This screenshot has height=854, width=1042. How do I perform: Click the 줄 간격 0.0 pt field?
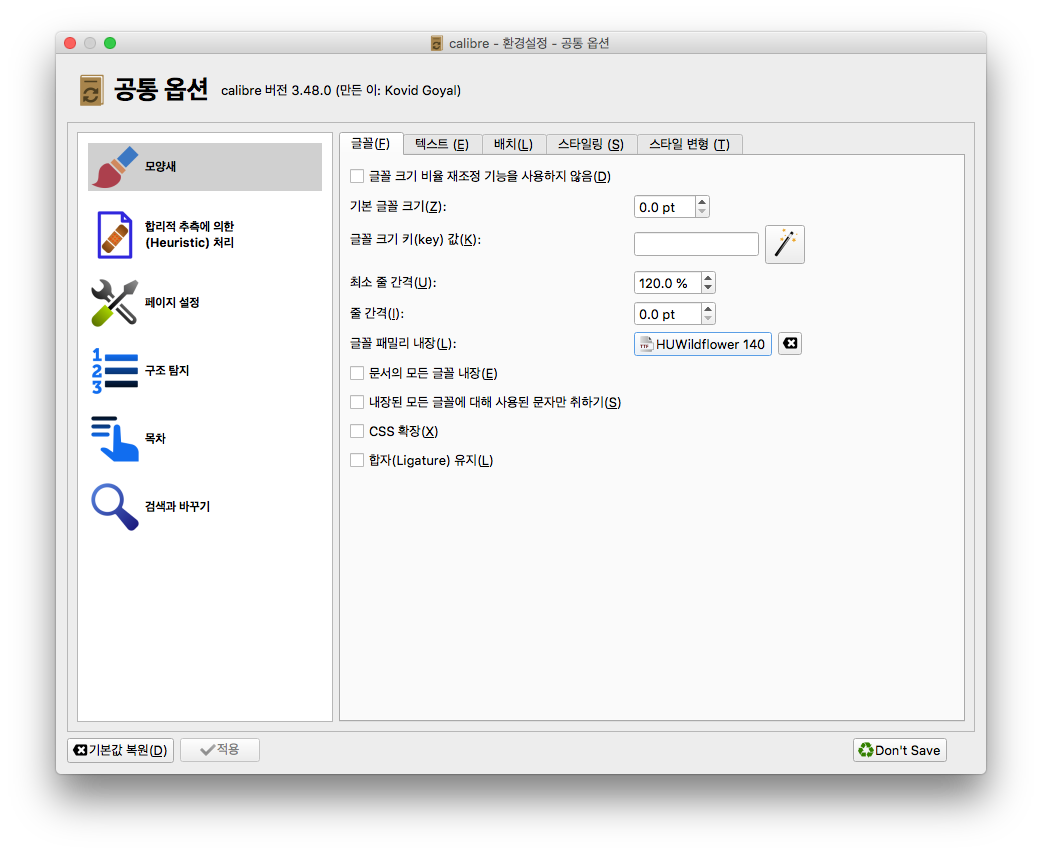668,314
